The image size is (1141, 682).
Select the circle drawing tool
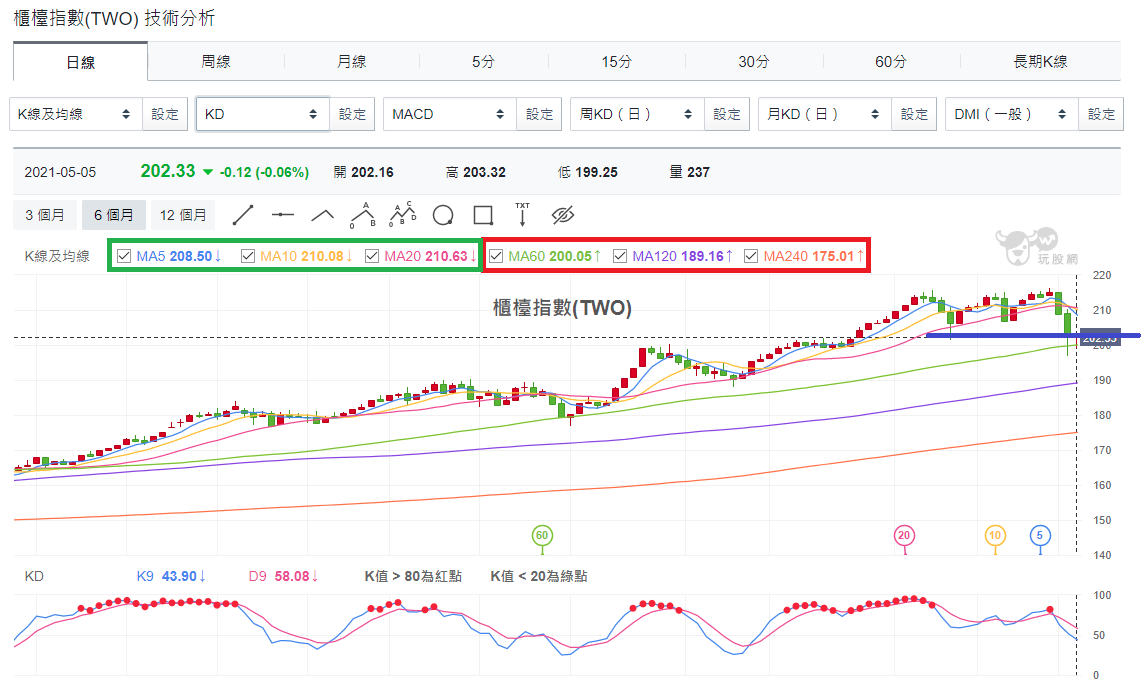pyautogui.click(x=443, y=215)
